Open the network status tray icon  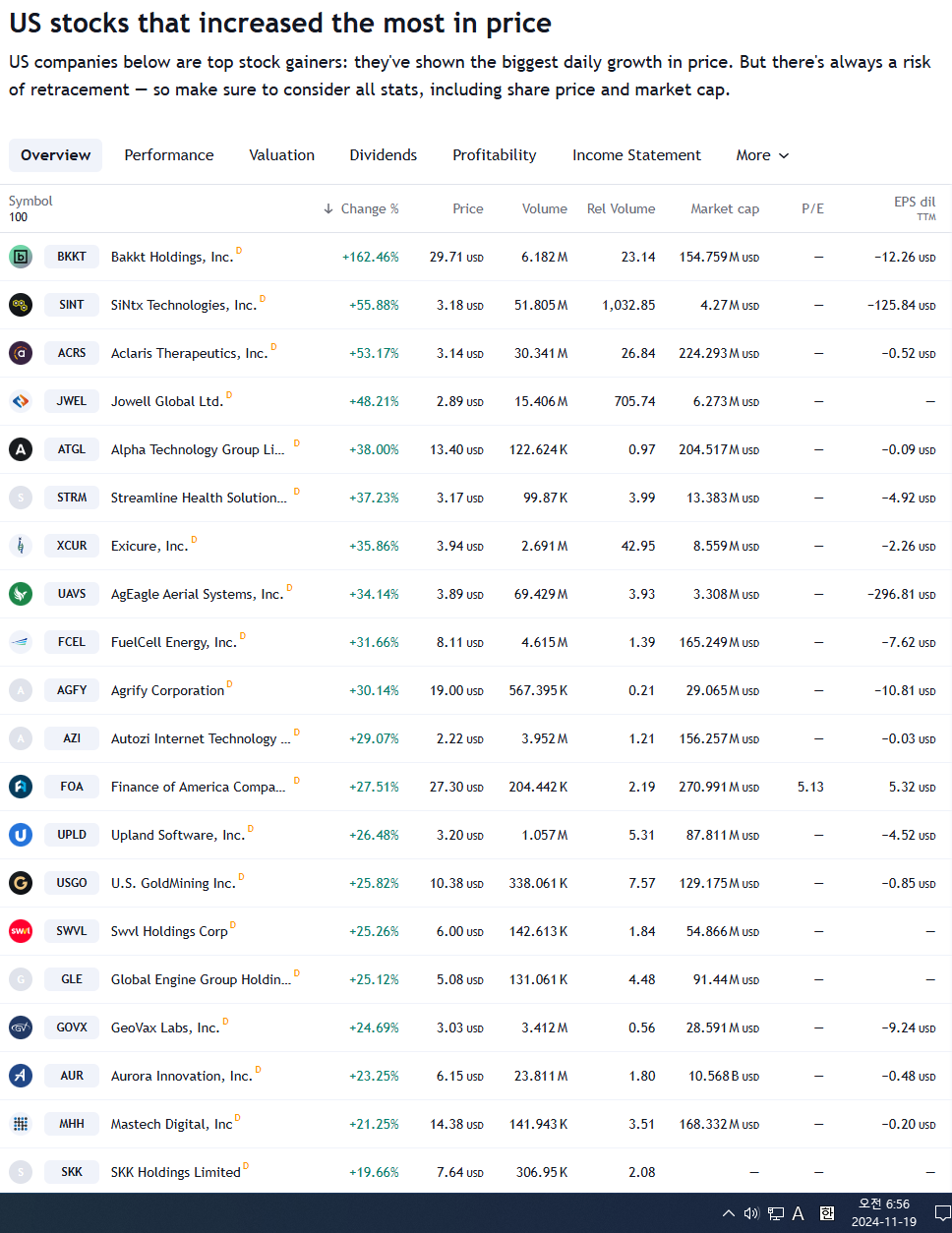pyautogui.click(x=776, y=1213)
